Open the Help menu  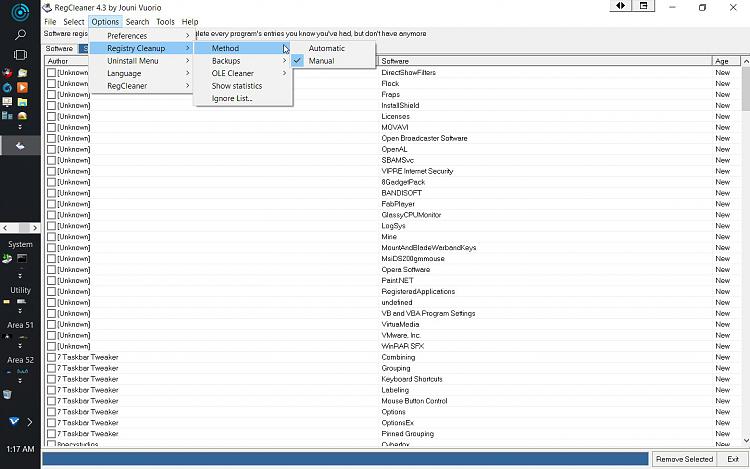(x=190, y=22)
